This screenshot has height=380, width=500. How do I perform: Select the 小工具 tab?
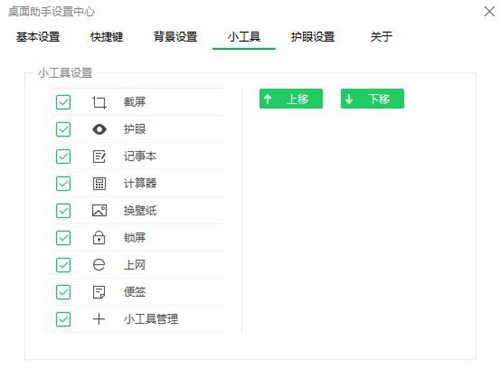coord(244,37)
